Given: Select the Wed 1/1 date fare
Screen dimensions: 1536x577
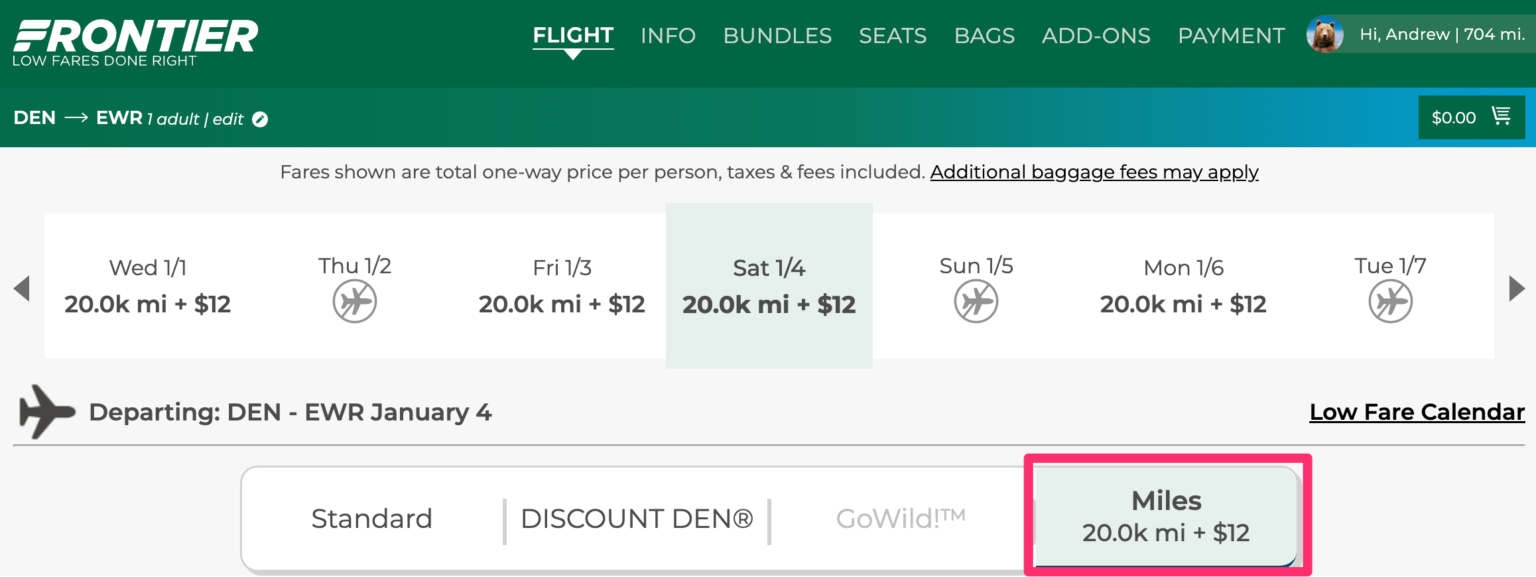Looking at the screenshot, I should pos(148,286).
